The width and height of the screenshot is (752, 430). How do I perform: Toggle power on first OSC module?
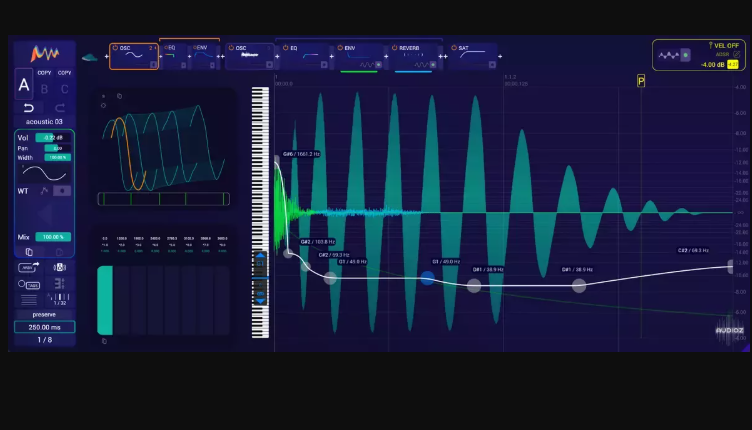point(115,47)
